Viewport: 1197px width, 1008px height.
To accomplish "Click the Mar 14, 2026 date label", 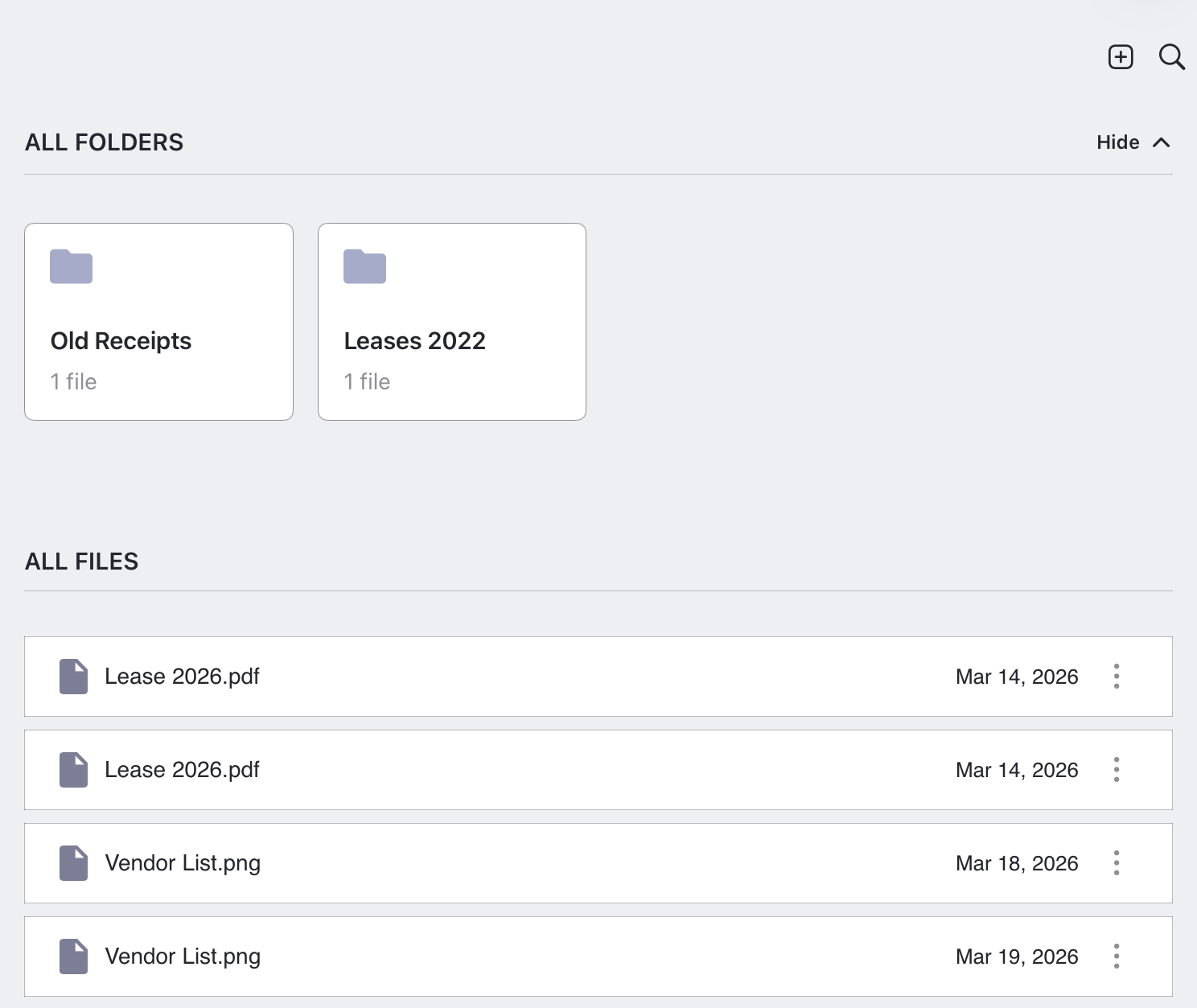I will point(1017,677).
